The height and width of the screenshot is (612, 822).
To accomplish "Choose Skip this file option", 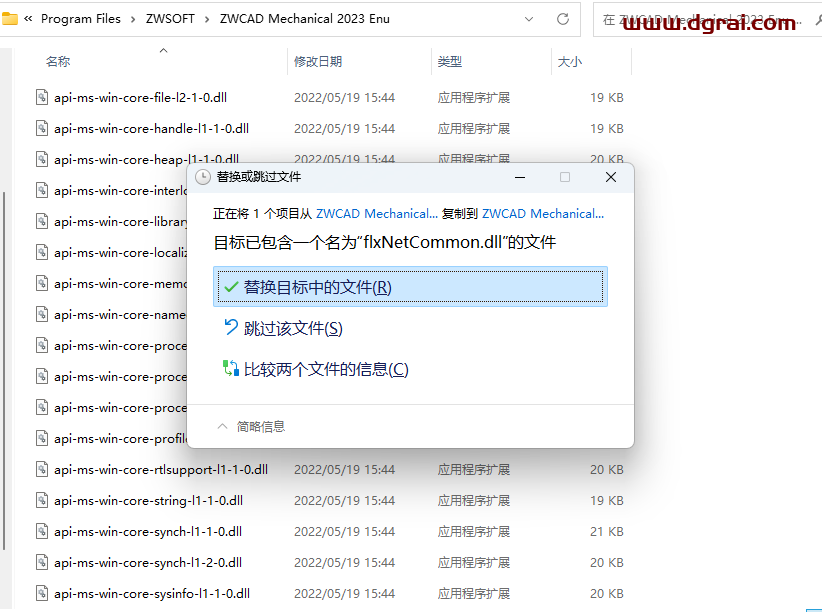I will (x=283, y=328).
